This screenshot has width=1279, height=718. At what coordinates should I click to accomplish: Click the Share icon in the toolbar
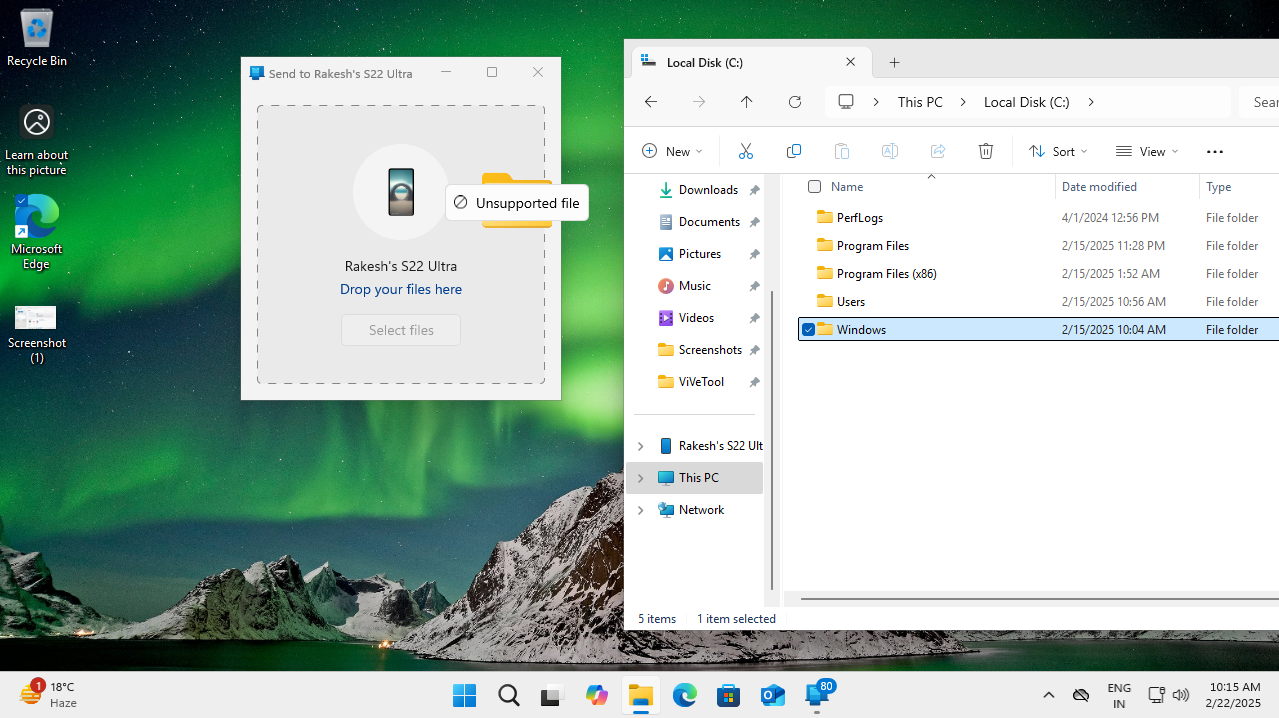(x=937, y=150)
